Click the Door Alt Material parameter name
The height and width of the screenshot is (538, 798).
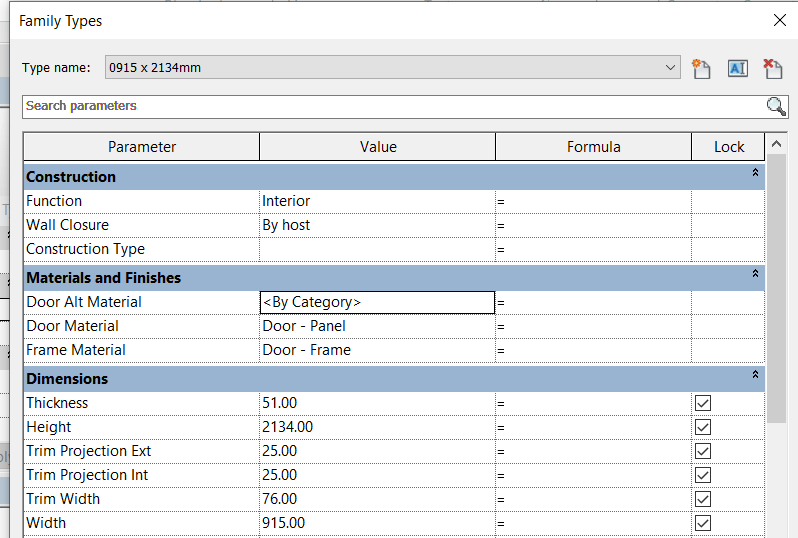[84, 302]
